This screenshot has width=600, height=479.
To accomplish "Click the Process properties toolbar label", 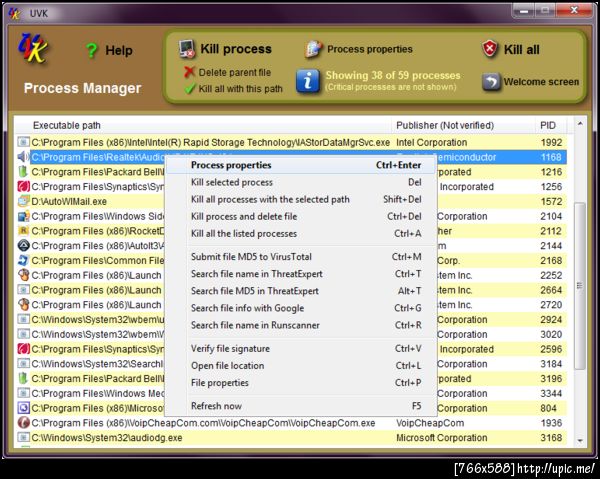I will (370, 49).
